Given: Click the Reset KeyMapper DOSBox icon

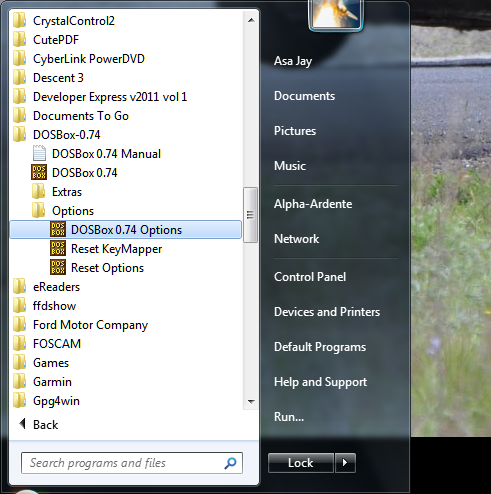Looking at the screenshot, I should (58, 249).
